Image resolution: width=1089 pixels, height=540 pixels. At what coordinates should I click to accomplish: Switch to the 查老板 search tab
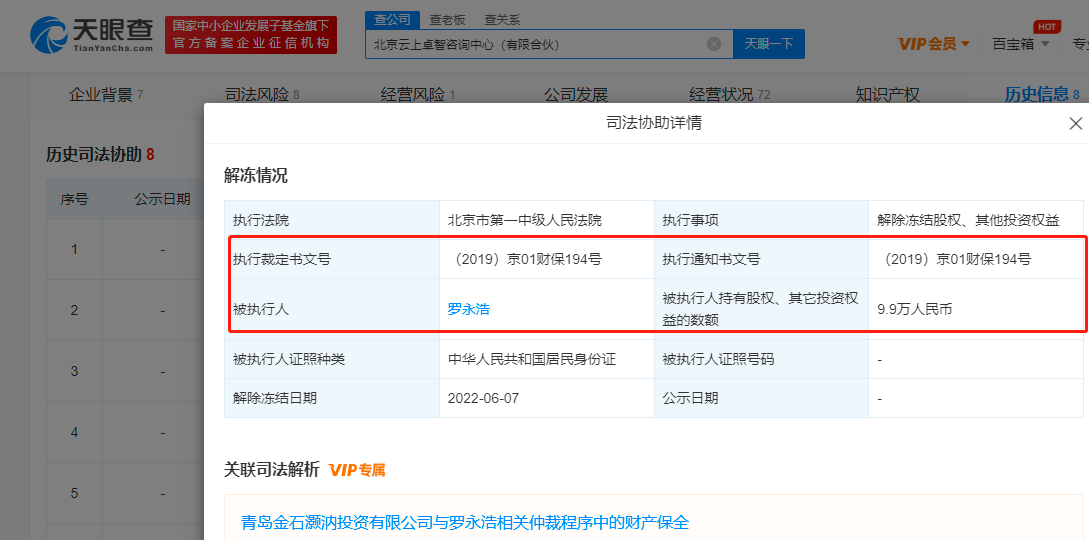447,20
